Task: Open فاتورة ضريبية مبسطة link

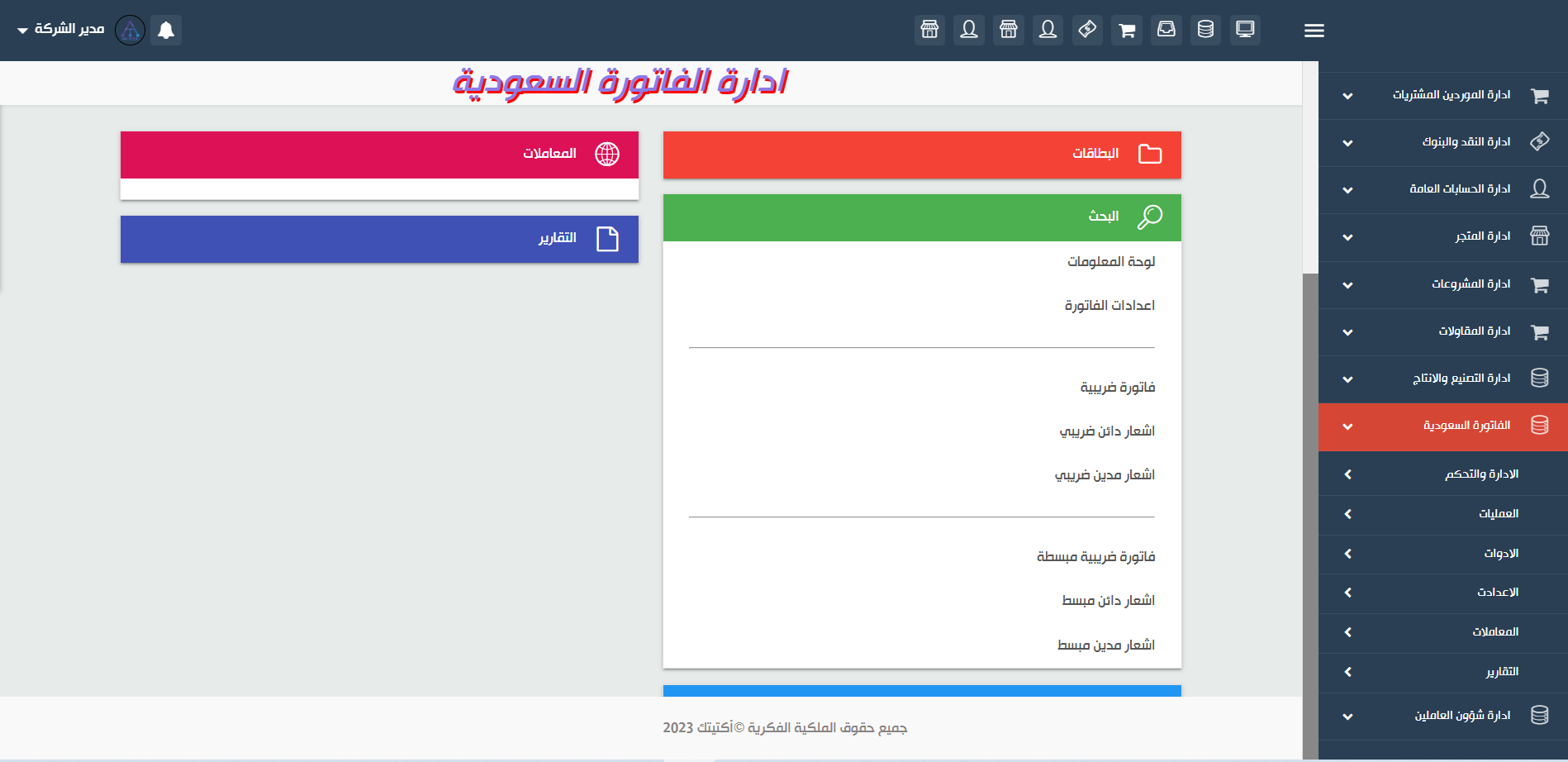Action: [x=1095, y=556]
